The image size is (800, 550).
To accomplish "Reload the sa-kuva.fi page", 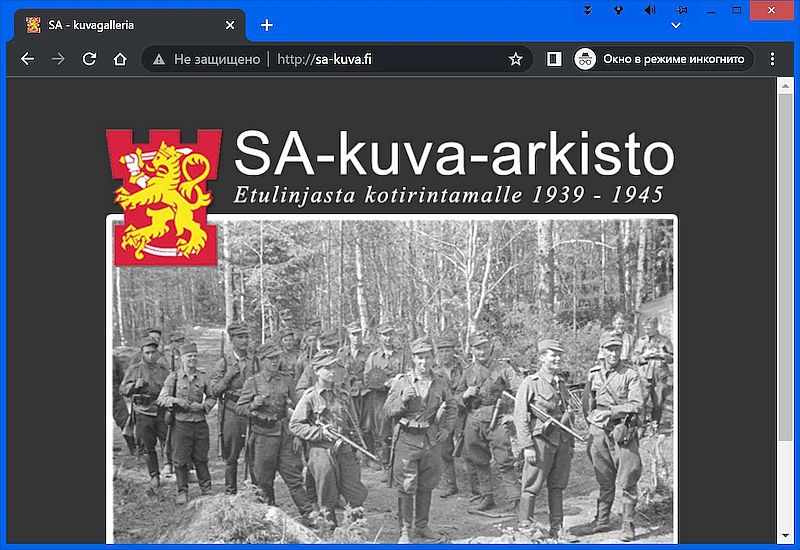I will (89, 59).
